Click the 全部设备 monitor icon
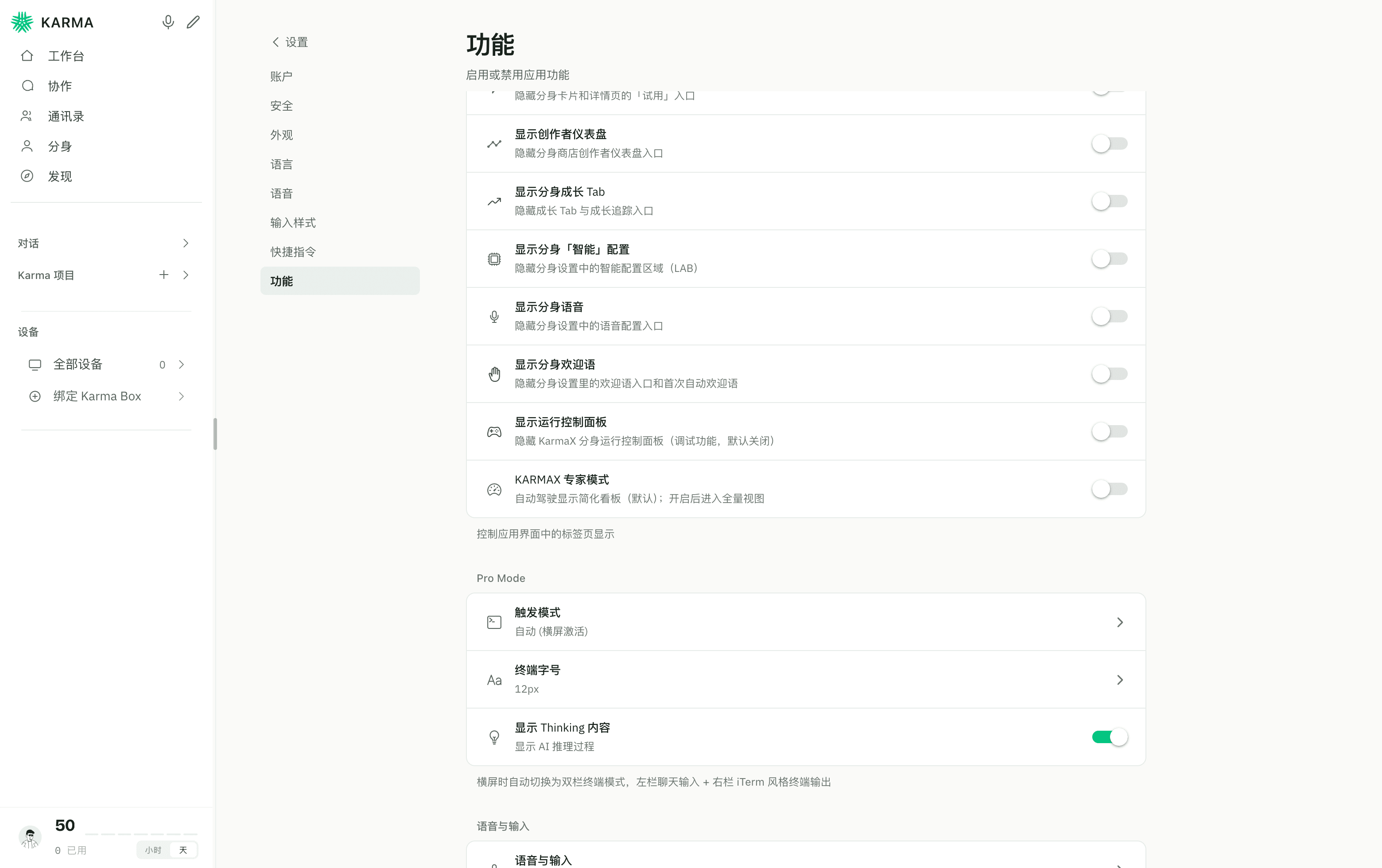The width and height of the screenshot is (1382, 868). pyautogui.click(x=35, y=365)
